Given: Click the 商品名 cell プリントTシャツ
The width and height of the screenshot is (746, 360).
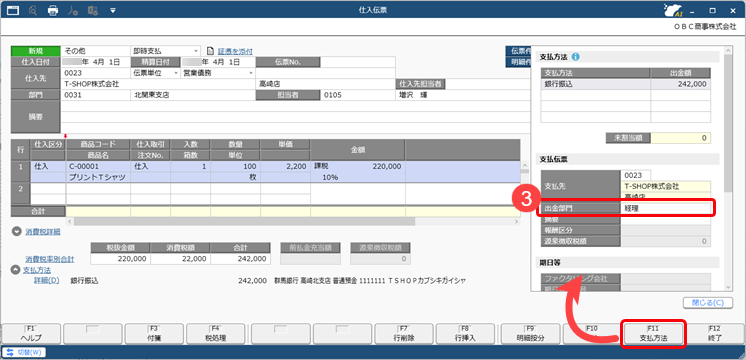Looking at the screenshot, I should pos(98,177).
